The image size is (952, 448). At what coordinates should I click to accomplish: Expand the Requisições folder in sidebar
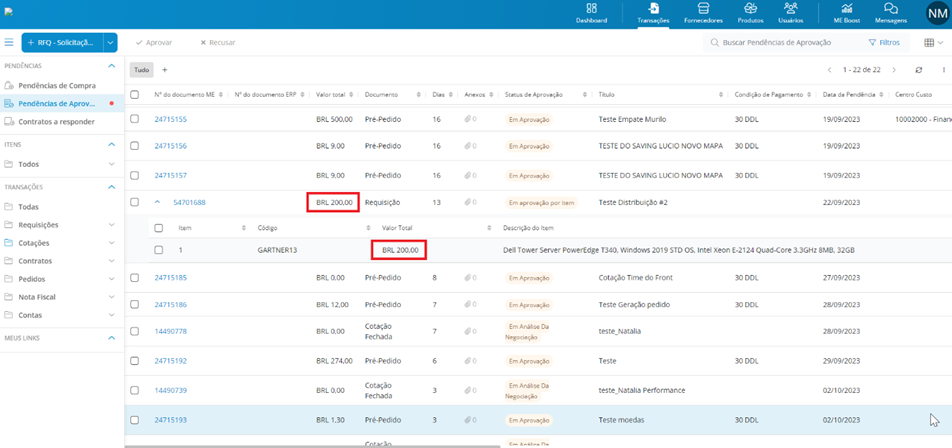click(x=111, y=225)
